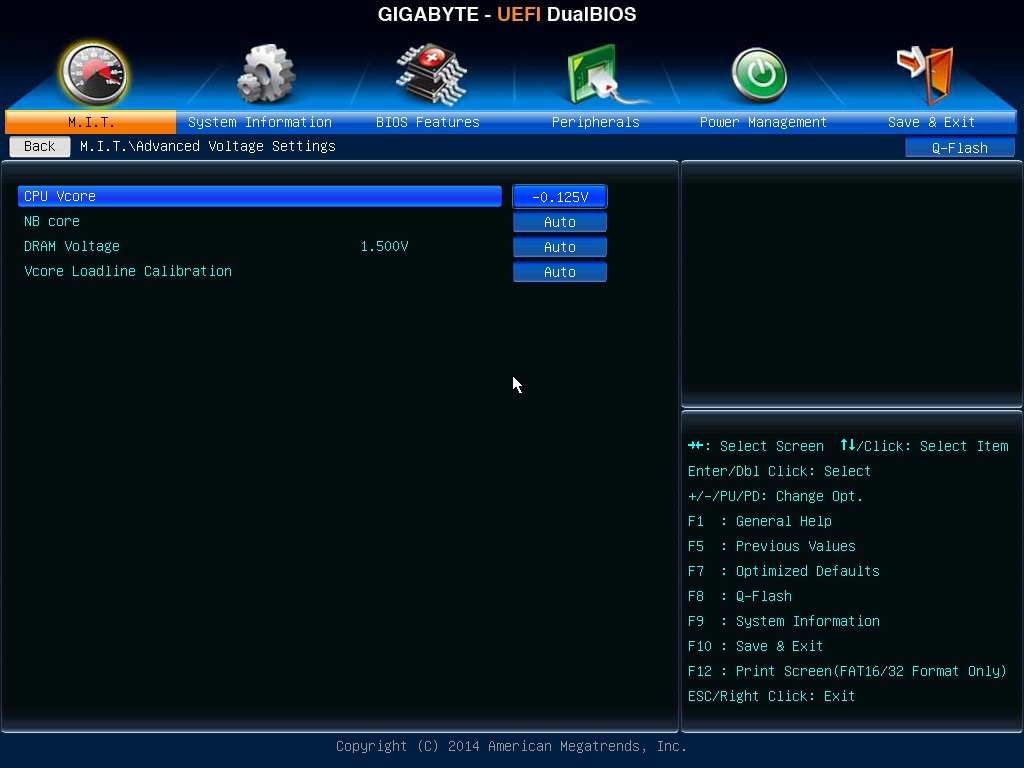This screenshot has height=768, width=1024.
Task: Click the F7 Optimized Defaults hint
Action: pos(784,571)
